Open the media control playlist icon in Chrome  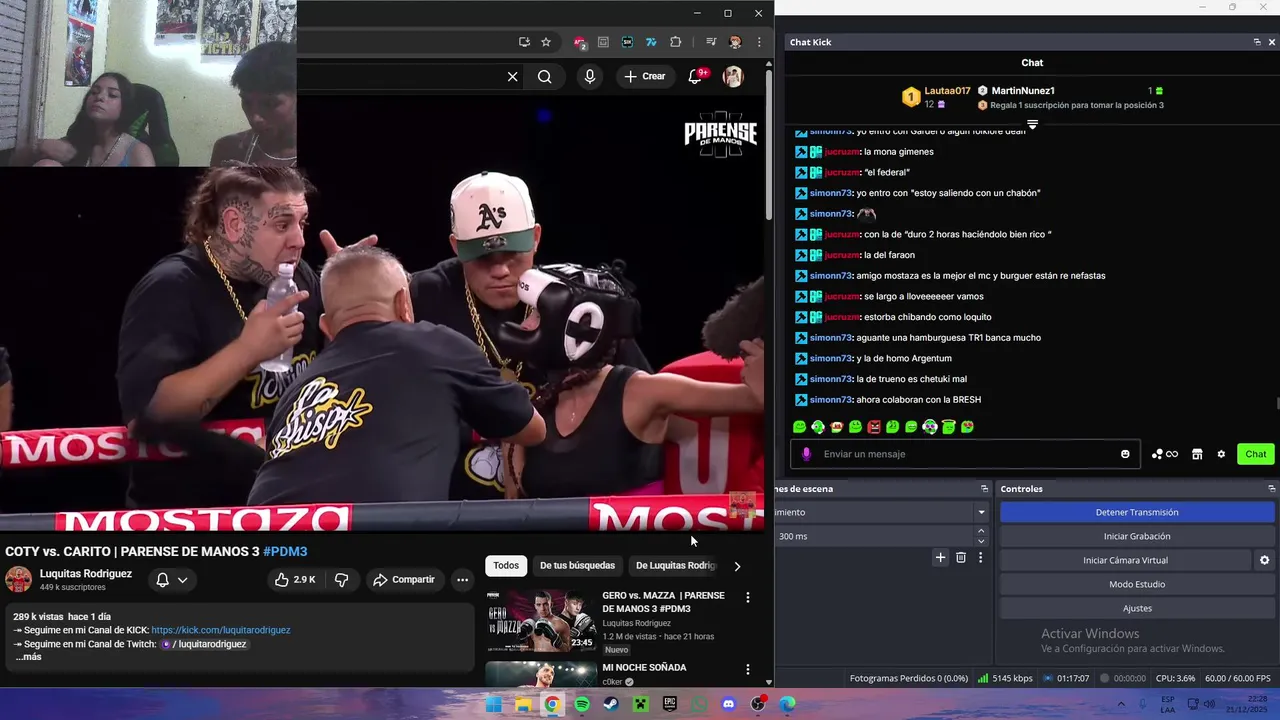point(711,42)
